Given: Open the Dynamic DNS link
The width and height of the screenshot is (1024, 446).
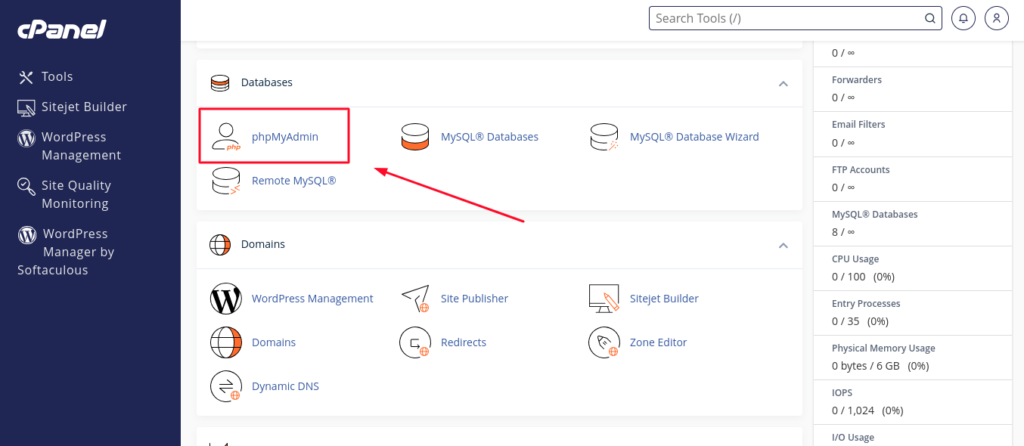Looking at the screenshot, I should (285, 386).
